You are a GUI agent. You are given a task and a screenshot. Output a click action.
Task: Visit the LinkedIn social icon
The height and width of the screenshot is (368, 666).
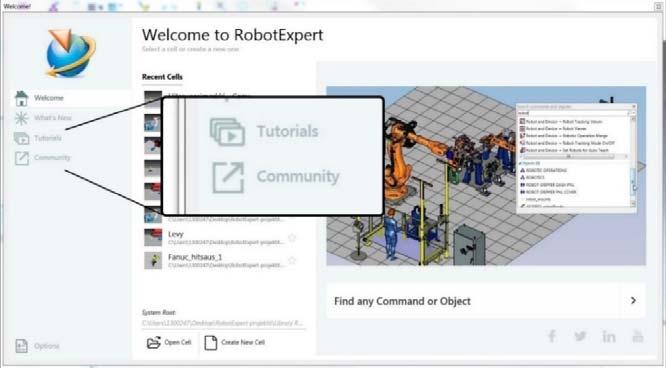click(x=609, y=336)
